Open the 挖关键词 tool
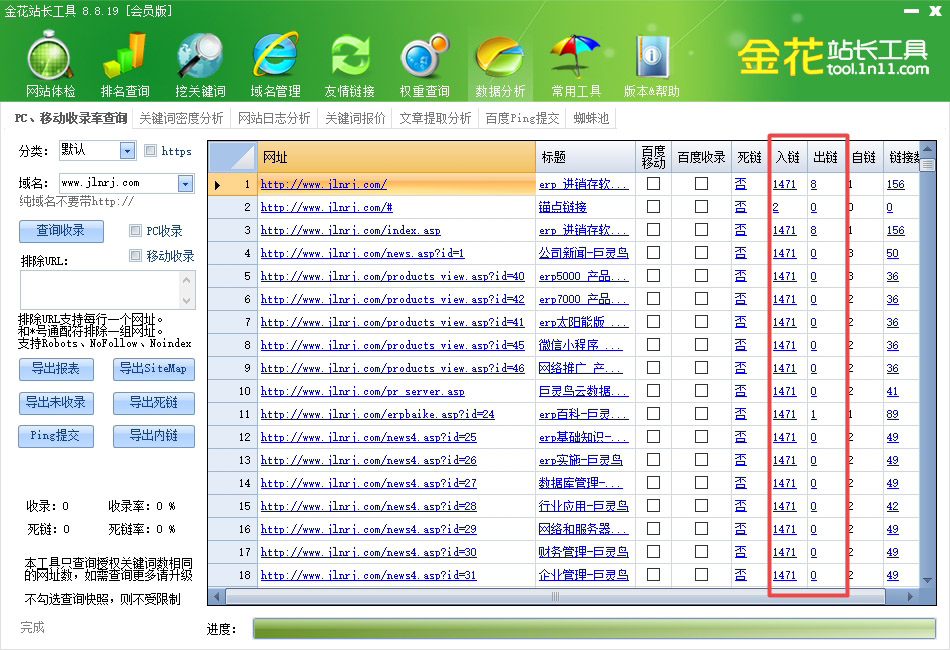 tap(199, 60)
